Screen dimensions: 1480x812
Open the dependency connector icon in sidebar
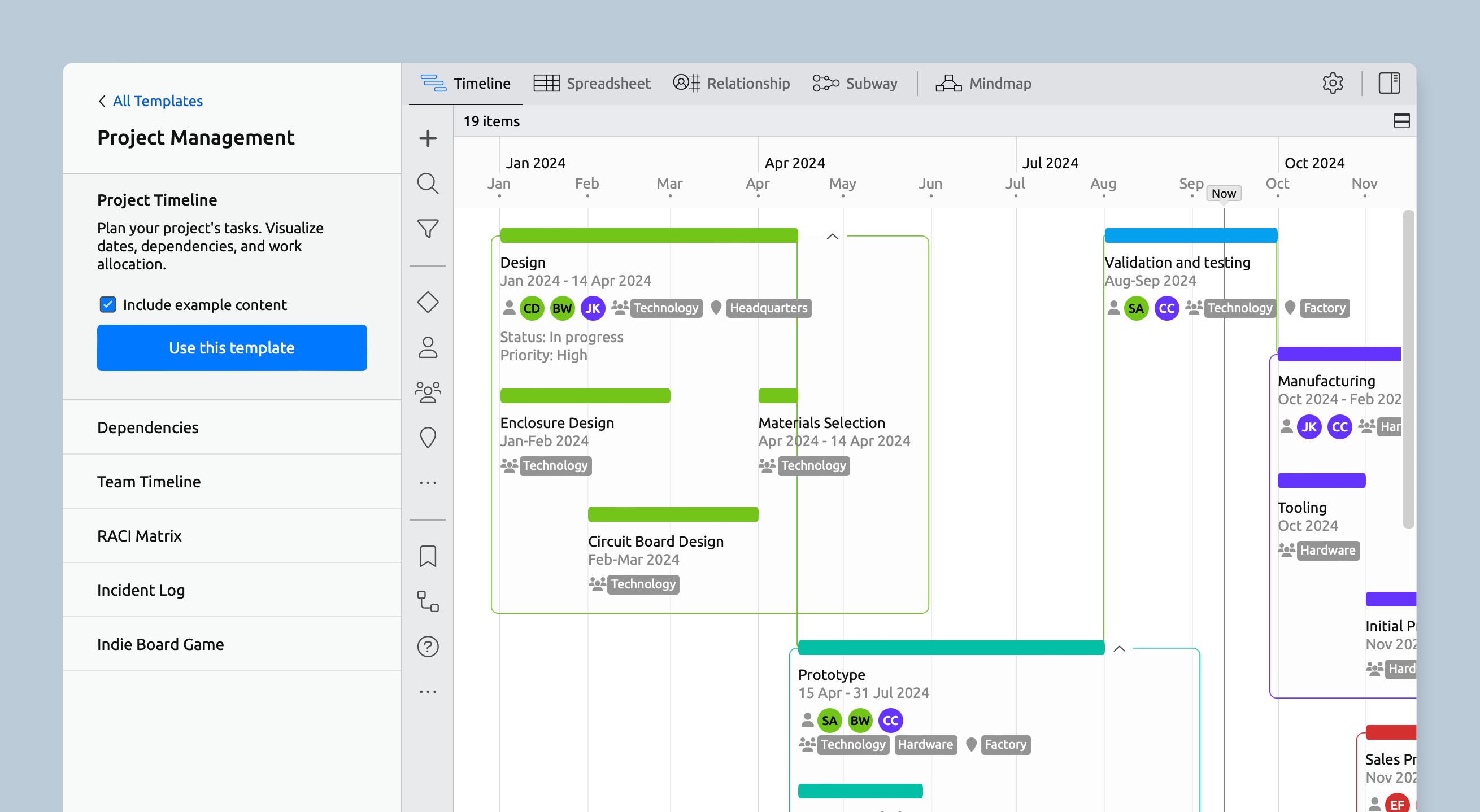[x=428, y=601]
